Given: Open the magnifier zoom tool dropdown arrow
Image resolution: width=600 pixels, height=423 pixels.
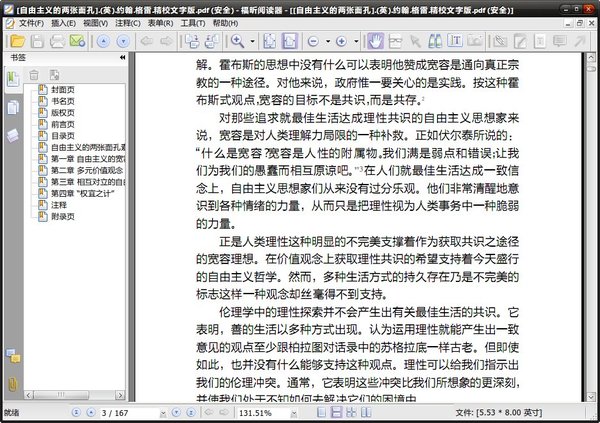Looking at the screenshot, I should [x=252, y=41].
